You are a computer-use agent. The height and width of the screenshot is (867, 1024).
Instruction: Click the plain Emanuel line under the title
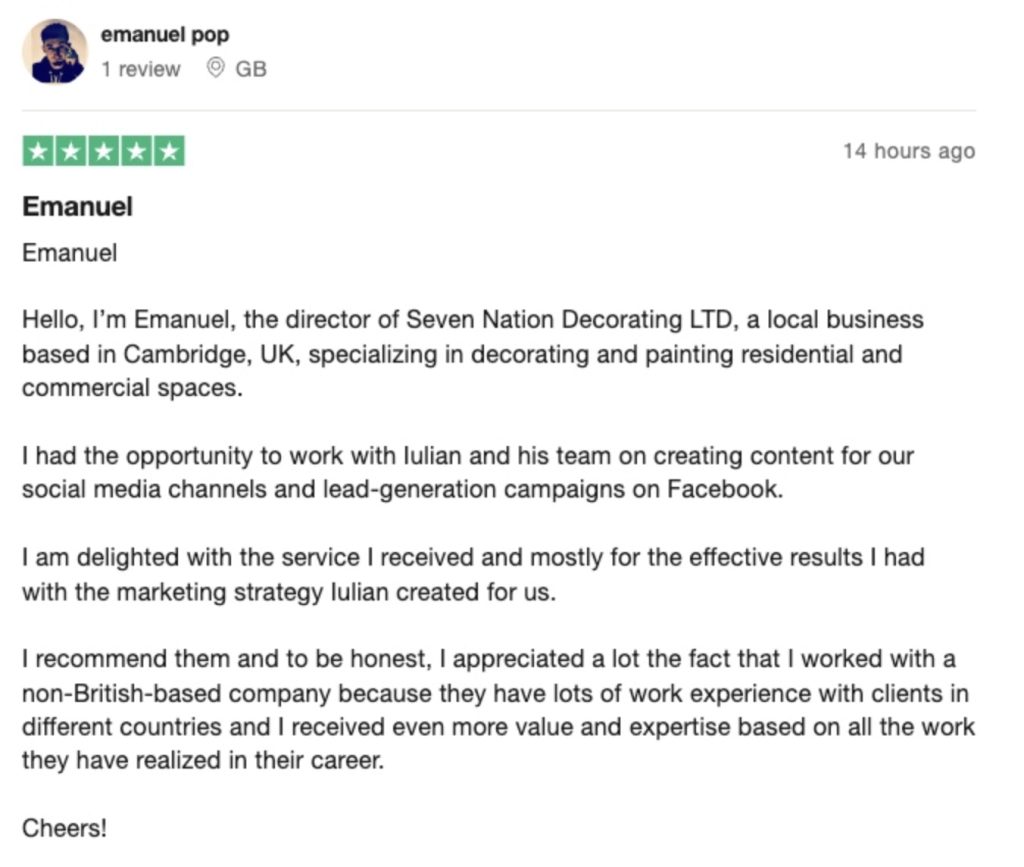pyautogui.click(x=69, y=253)
